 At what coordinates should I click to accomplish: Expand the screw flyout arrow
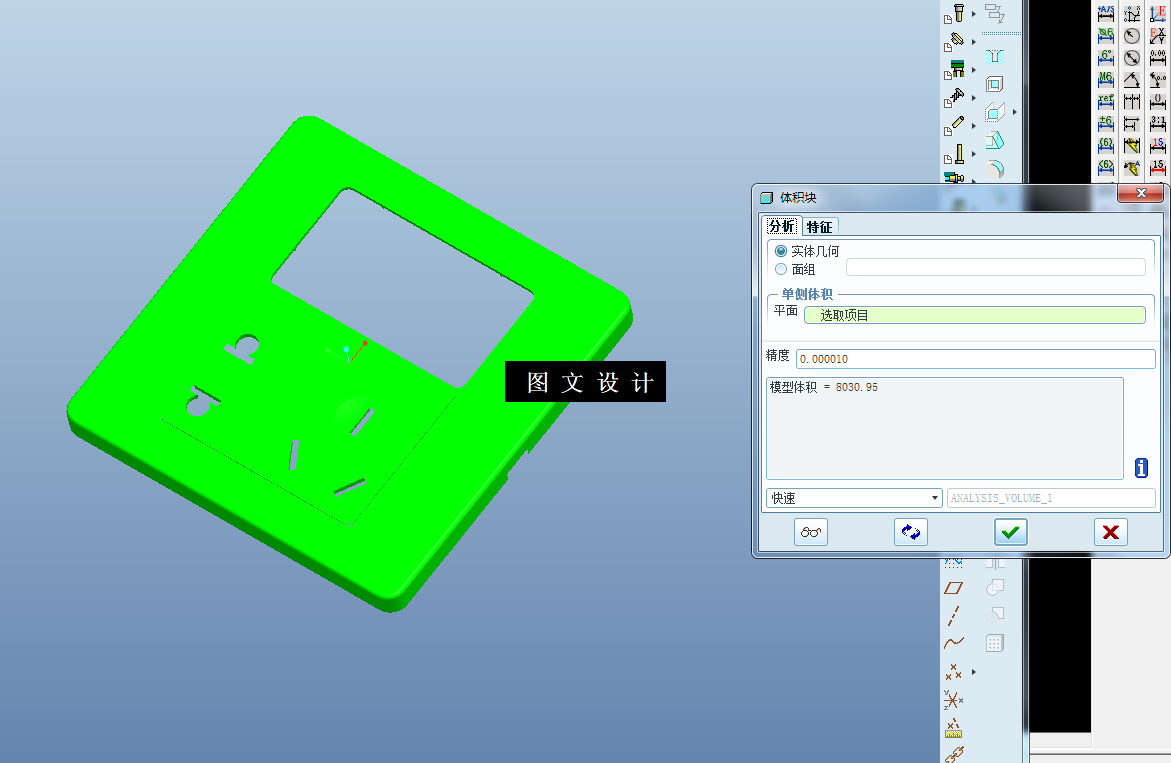[x=974, y=98]
